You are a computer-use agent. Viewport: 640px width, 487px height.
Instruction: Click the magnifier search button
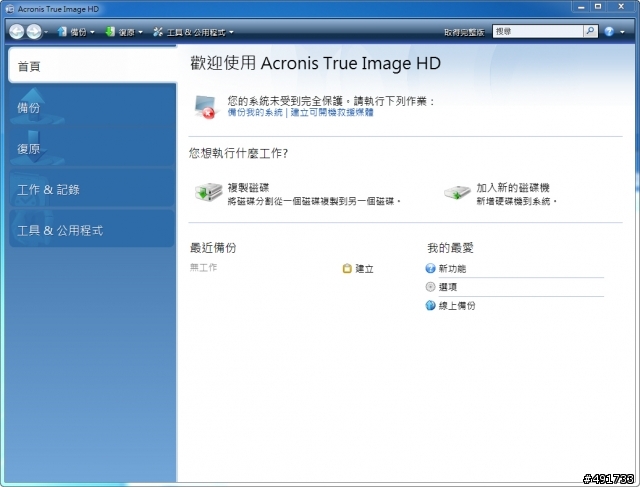590,31
